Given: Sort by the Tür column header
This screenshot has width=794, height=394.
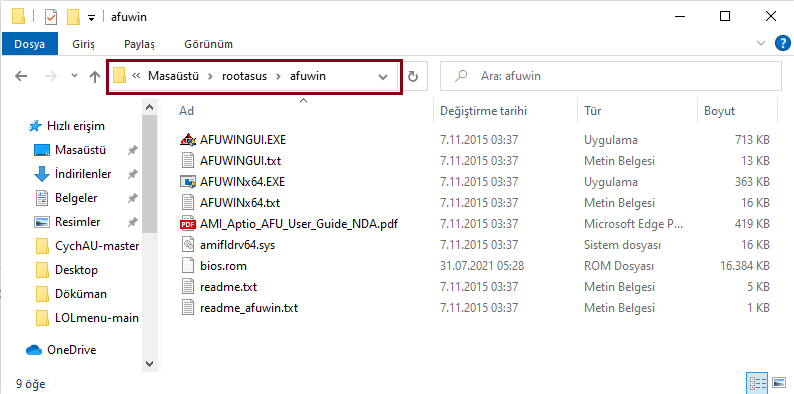Looking at the screenshot, I should pos(637,110).
